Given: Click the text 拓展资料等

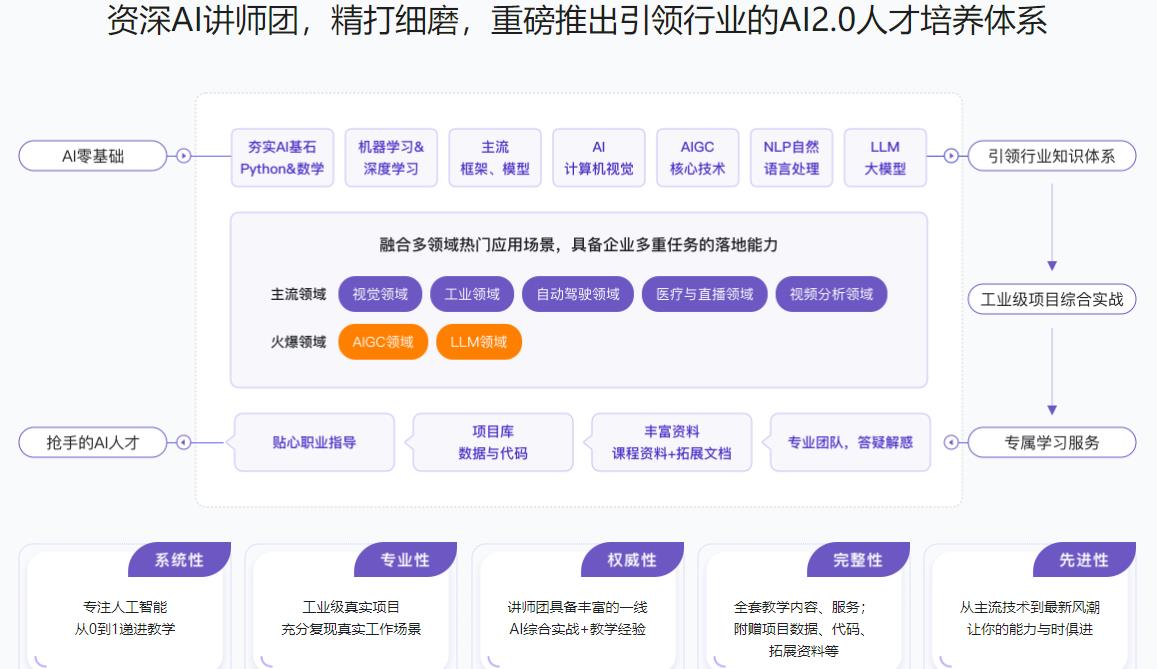Looking at the screenshot, I should point(804,651).
